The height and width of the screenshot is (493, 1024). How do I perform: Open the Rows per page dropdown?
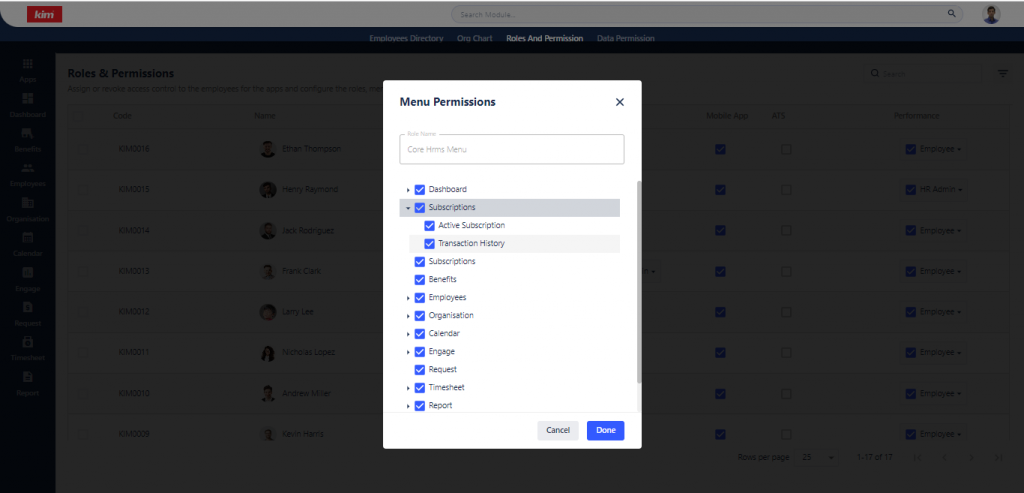click(x=817, y=458)
